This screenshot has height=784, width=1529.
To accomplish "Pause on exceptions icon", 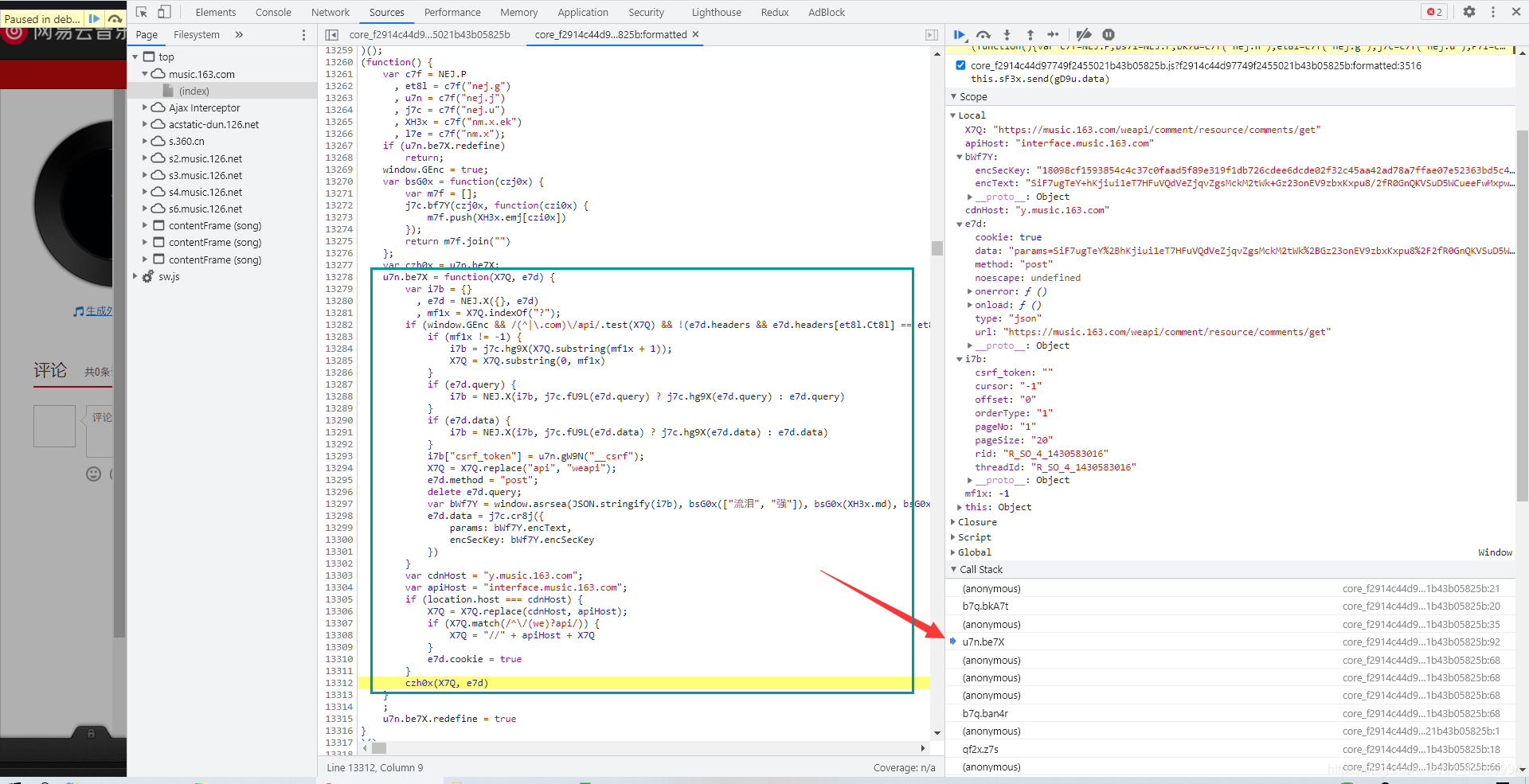I will tap(1109, 34).
